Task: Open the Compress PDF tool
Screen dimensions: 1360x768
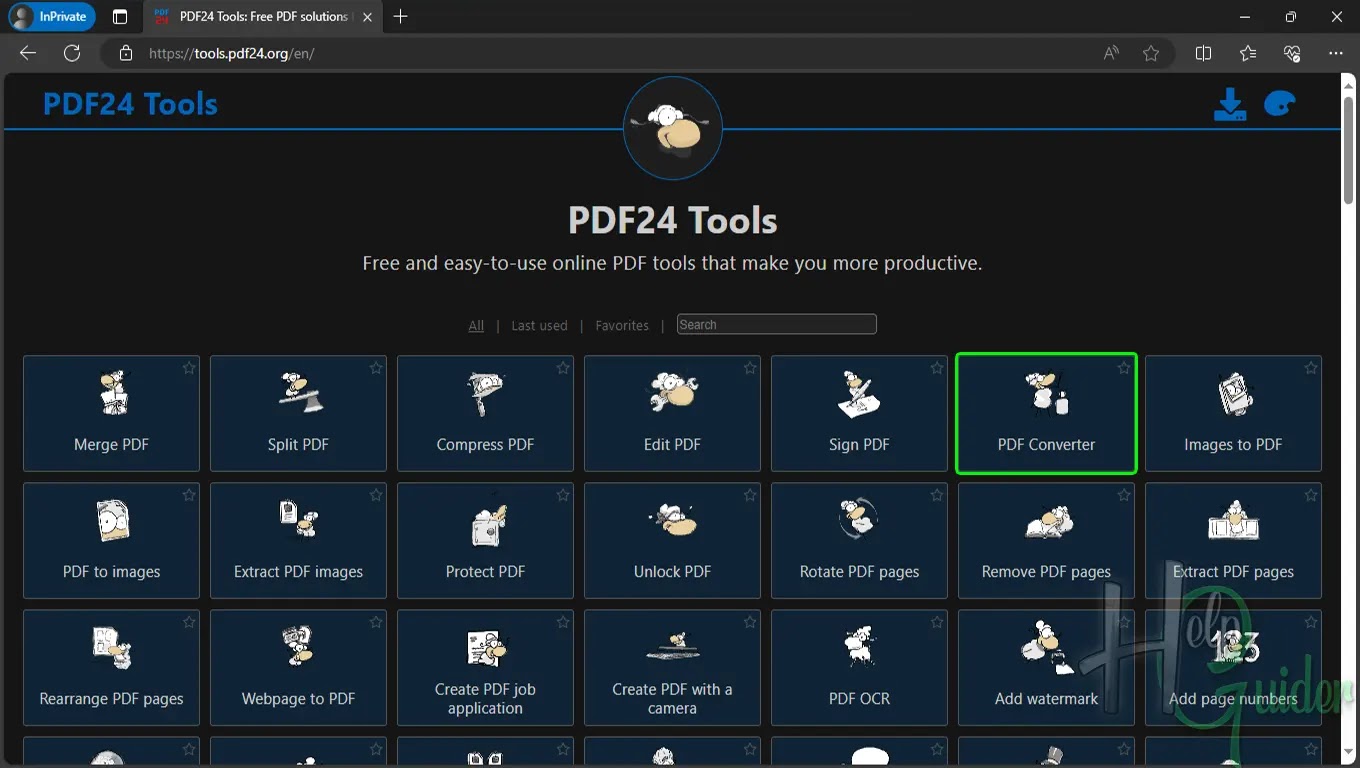Action: pyautogui.click(x=485, y=413)
